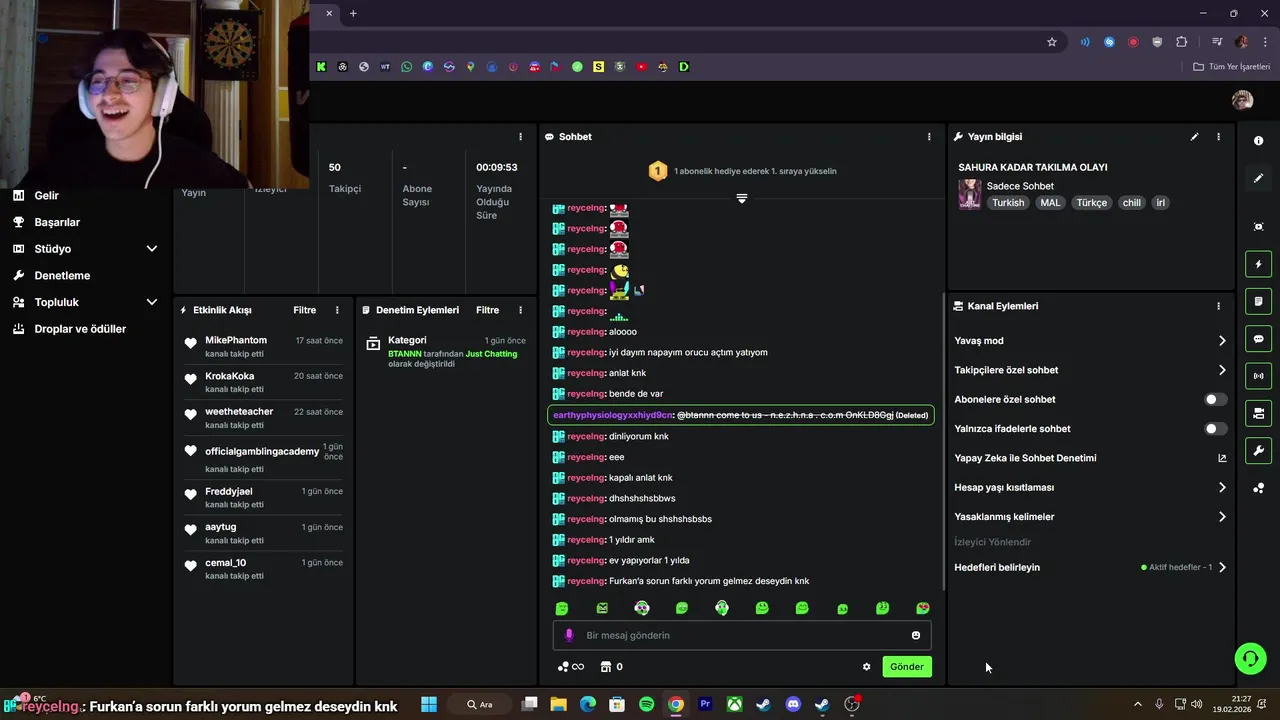The width and height of the screenshot is (1280, 720).
Task: Open the YouTube bookmark icon
Action: pyautogui.click(x=641, y=67)
